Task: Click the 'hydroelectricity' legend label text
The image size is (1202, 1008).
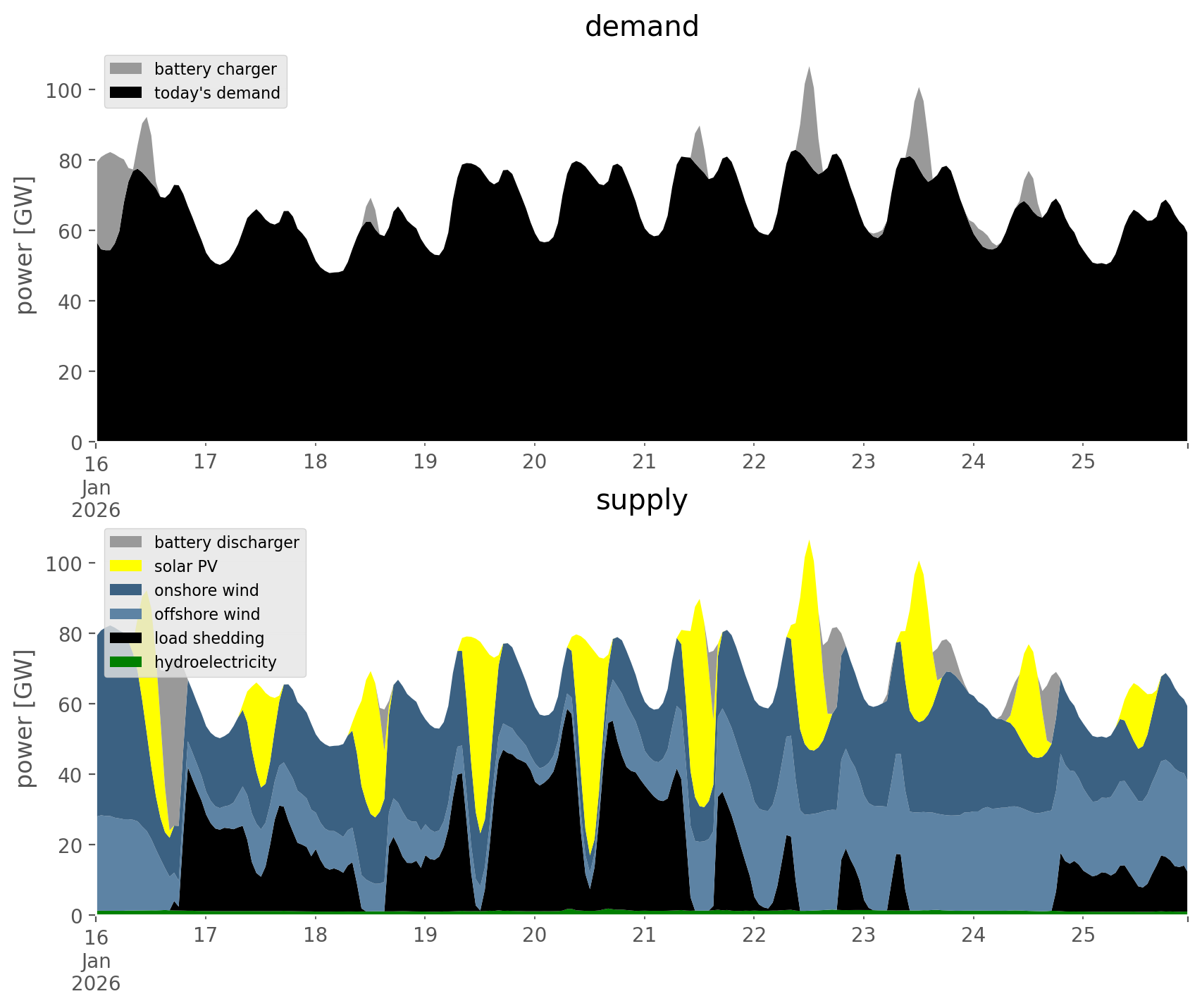Action: (215, 662)
